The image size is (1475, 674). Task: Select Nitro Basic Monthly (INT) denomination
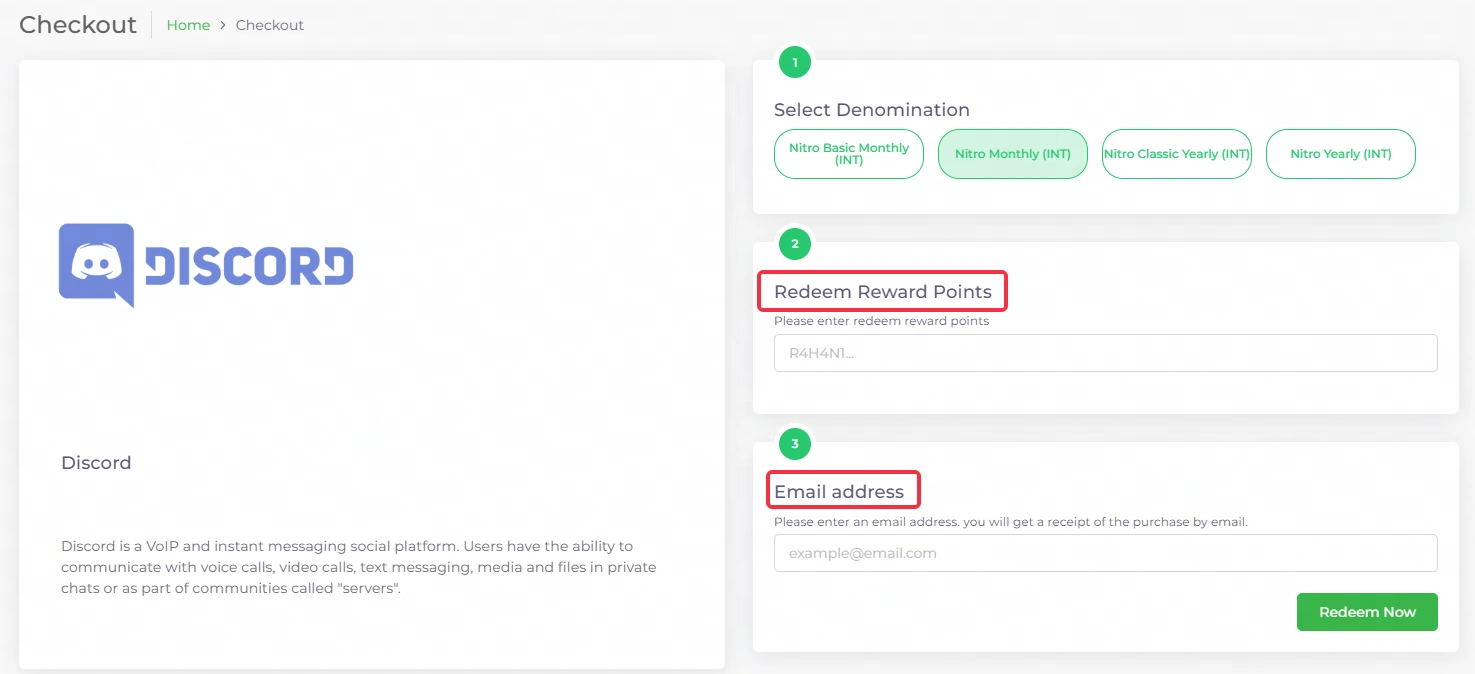pyautogui.click(x=848, y=154)
